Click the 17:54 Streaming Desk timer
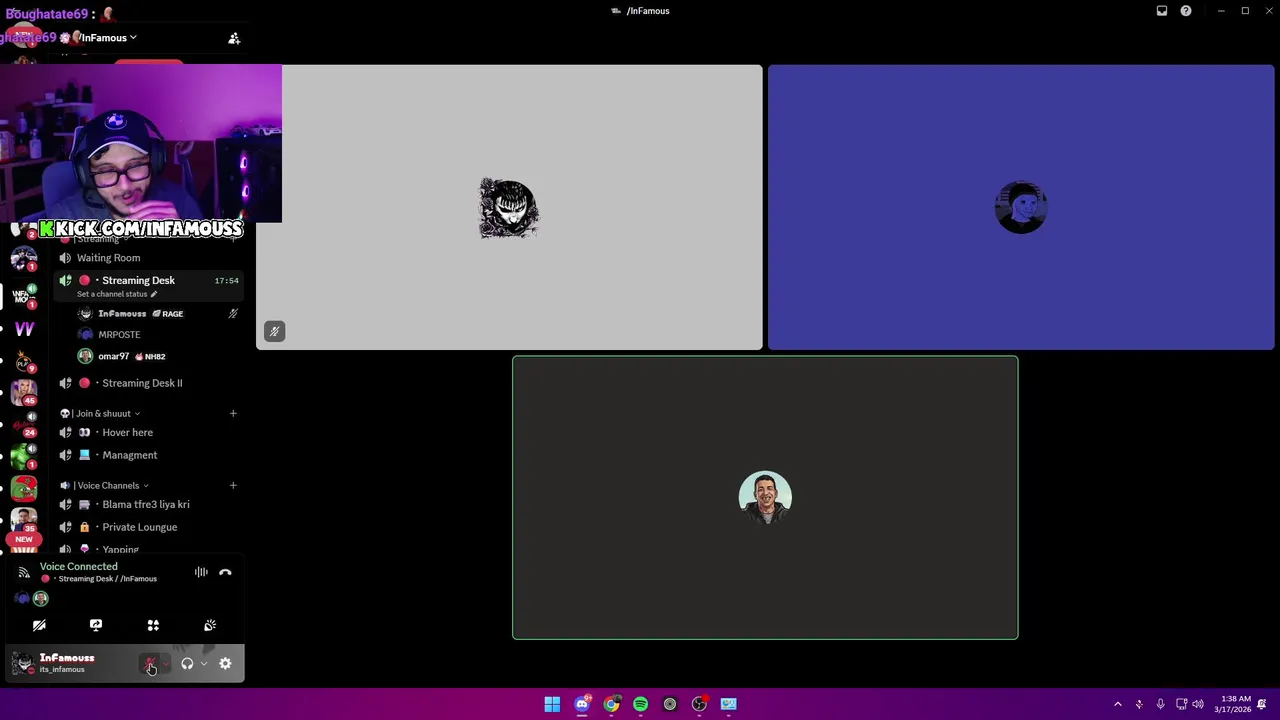Image resolution: width=1280 pixels, height=720 pixels. 226,281
